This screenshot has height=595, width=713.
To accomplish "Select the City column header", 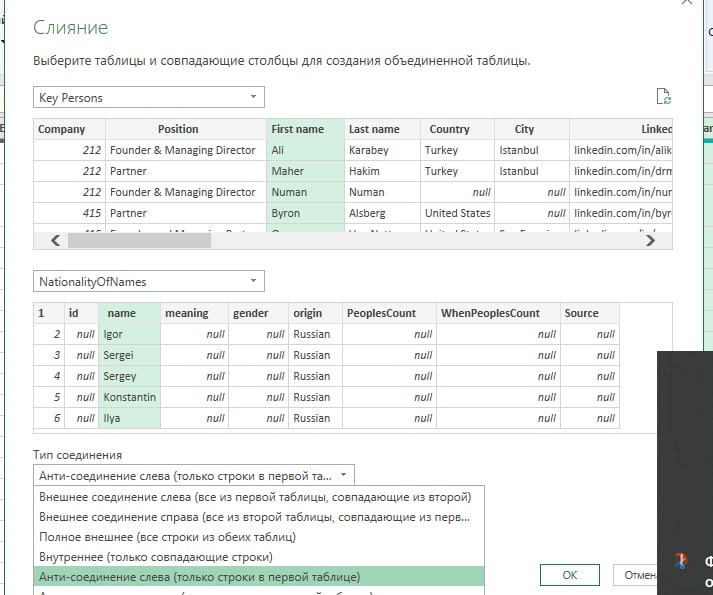I will (x=532, y=129).
